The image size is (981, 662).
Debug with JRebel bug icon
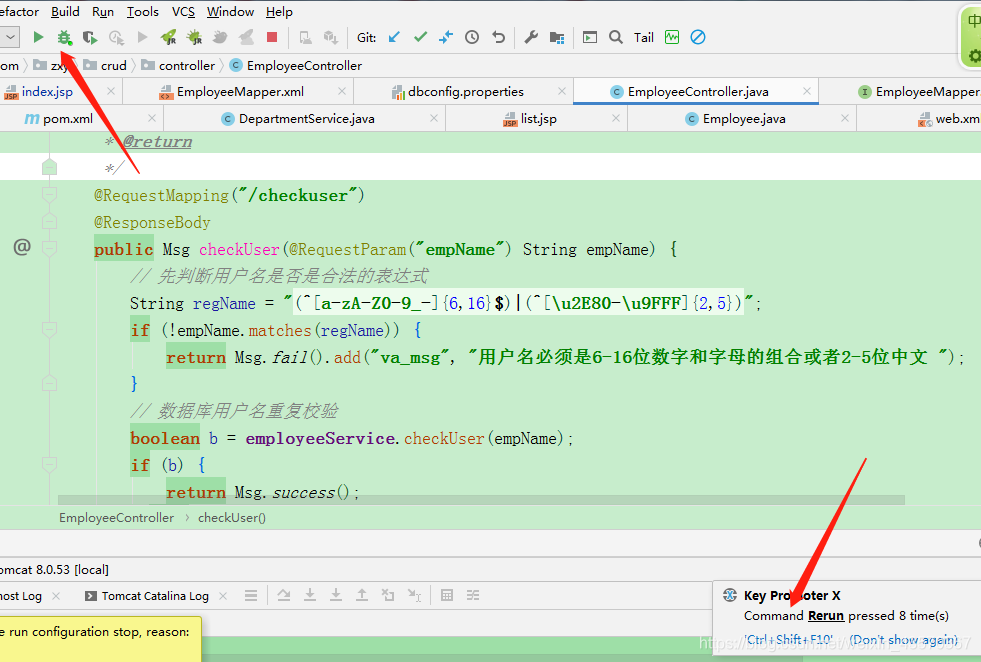(x=195, y=38)
